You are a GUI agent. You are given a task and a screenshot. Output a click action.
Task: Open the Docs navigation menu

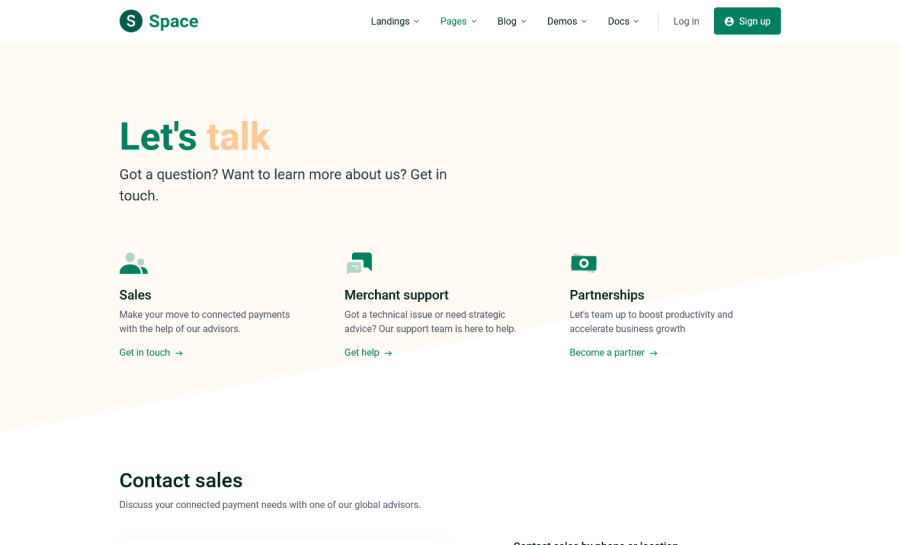click(x=623, y=21)
